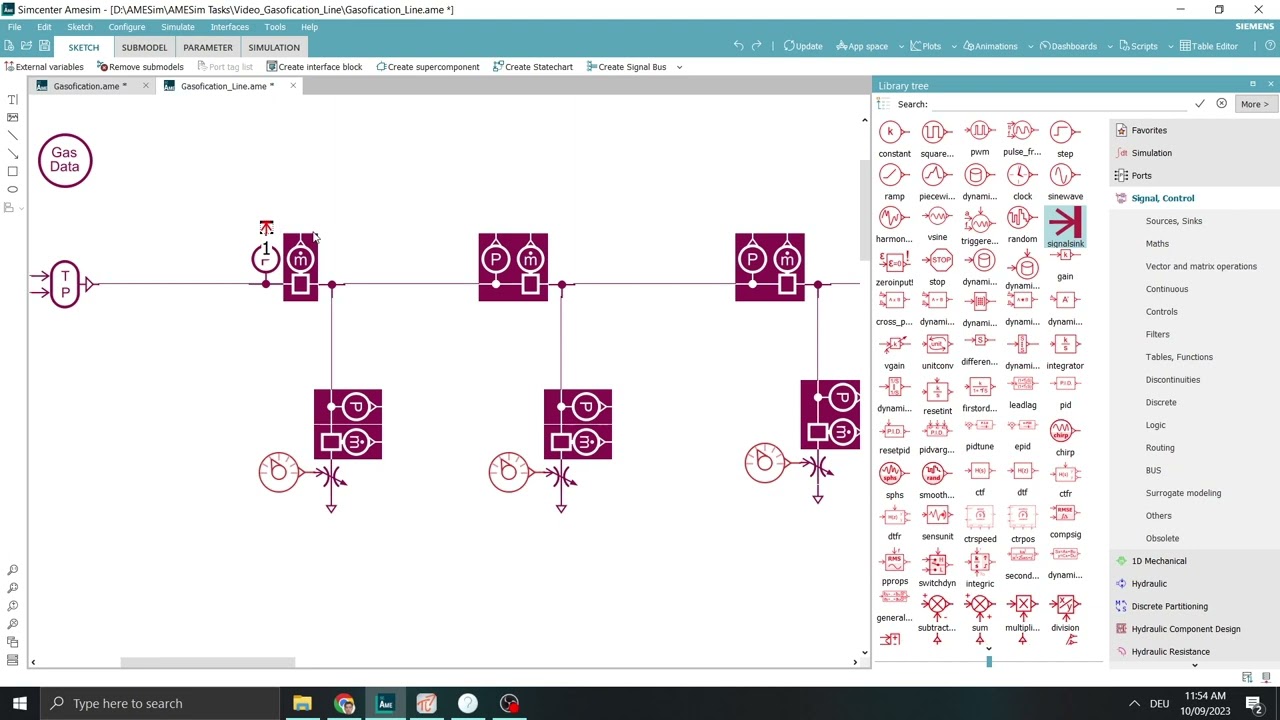Image resolution: width=1280 pixels, height=720 pixels.
Task: Click the Windows Start button
Action: tap(20, 703)
